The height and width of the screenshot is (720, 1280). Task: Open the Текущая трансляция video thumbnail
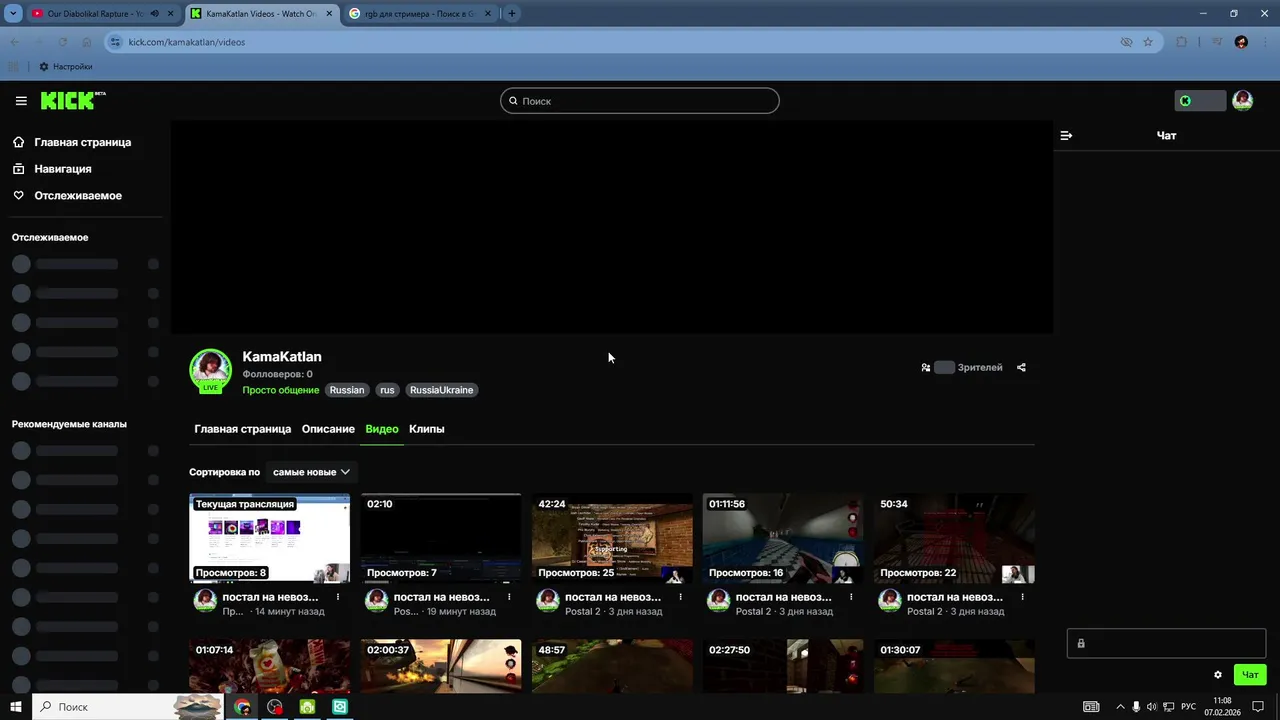270,538
